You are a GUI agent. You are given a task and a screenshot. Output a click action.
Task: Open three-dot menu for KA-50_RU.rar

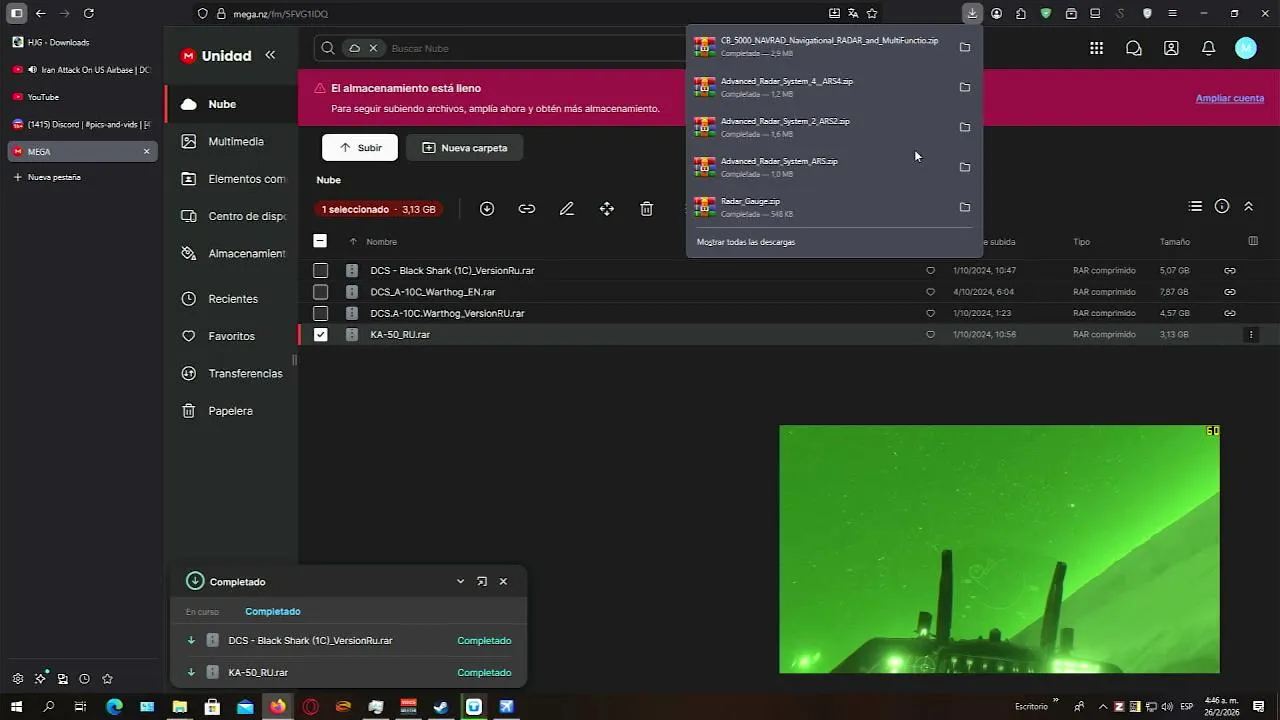tap(1251, 335)
